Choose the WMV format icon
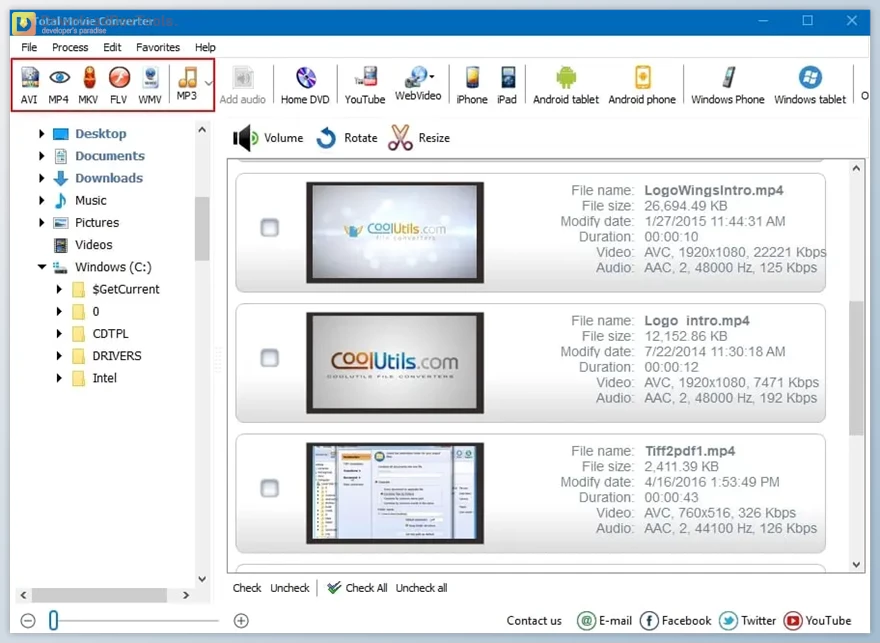The image size is (880, 643). (150, 85)
